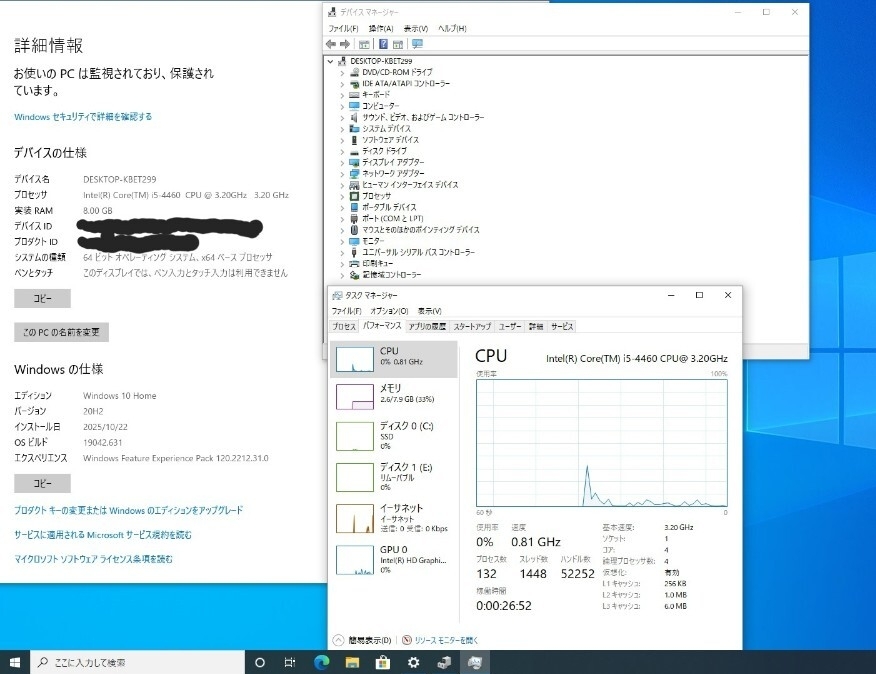Switch to the サービス tab
The image size is (876, 674).
[561, 326]
